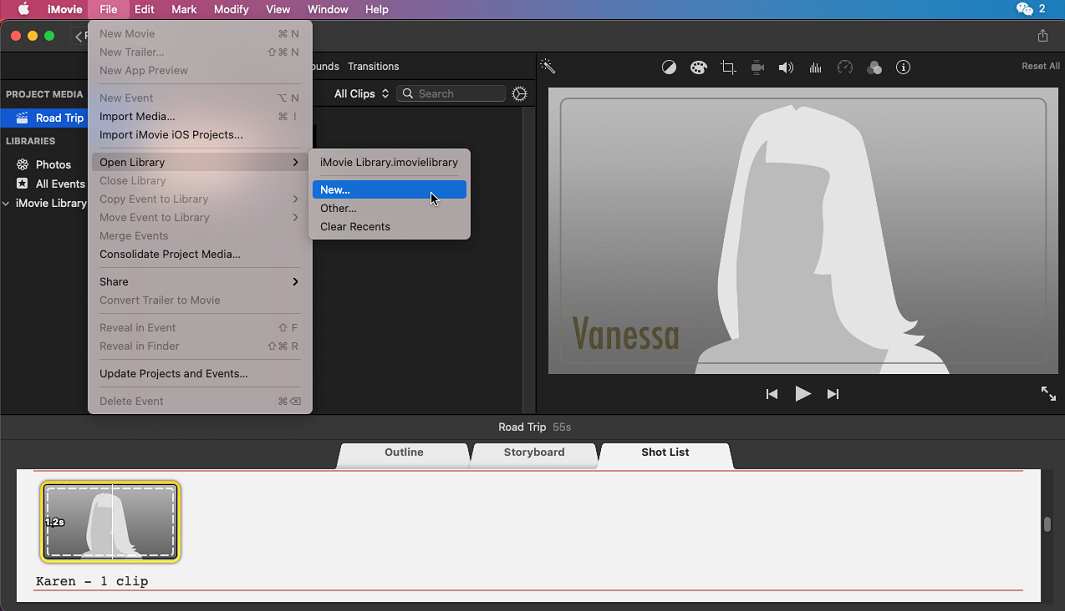
Task: Open the Help menu
Action: click(376, 9)
